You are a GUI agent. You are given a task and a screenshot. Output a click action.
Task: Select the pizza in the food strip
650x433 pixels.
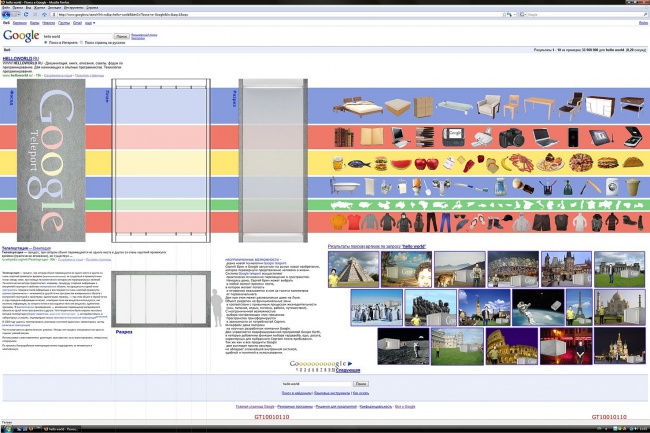pyautogui.click(x=581, y=162)
